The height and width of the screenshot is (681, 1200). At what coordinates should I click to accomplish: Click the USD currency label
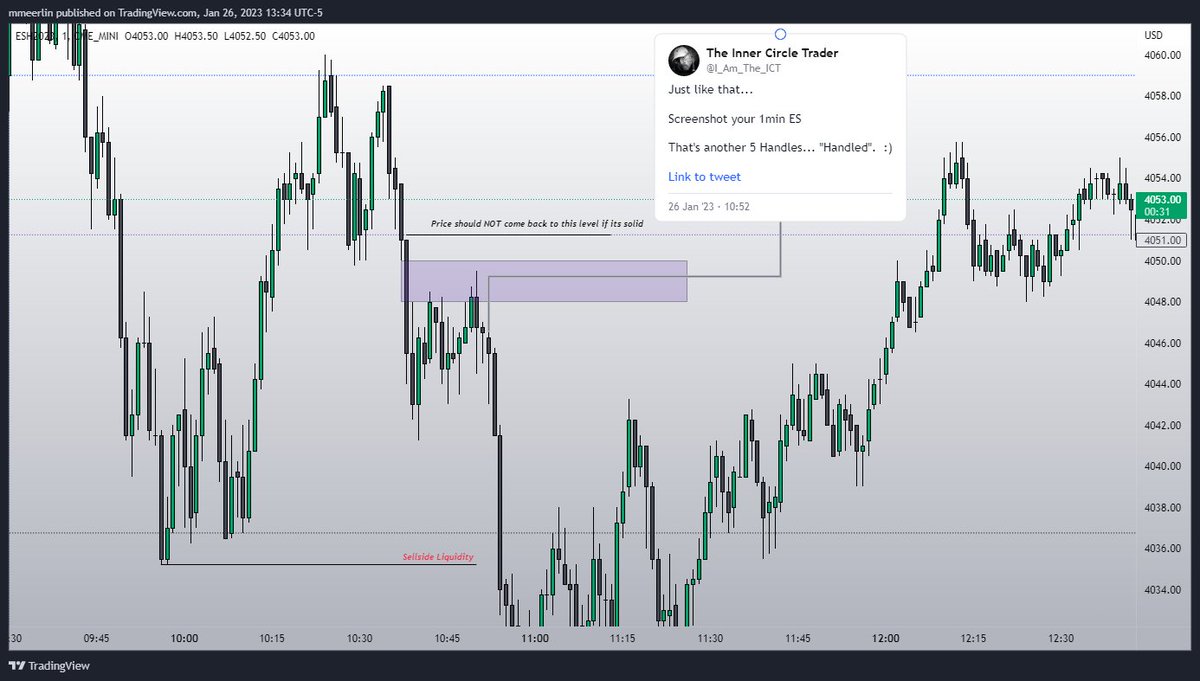click(1154, 35)
